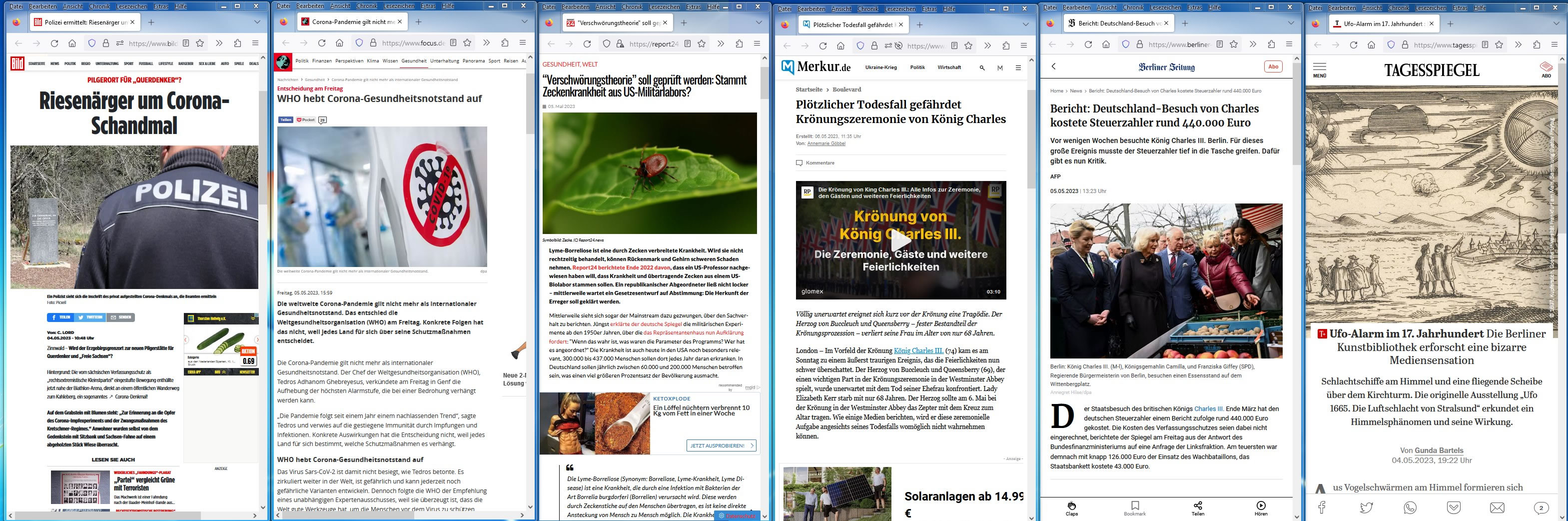Play the Krönung von König Charles III. video
The width and height of the screenshot is (1568, 521).
[x=901, y=240]
